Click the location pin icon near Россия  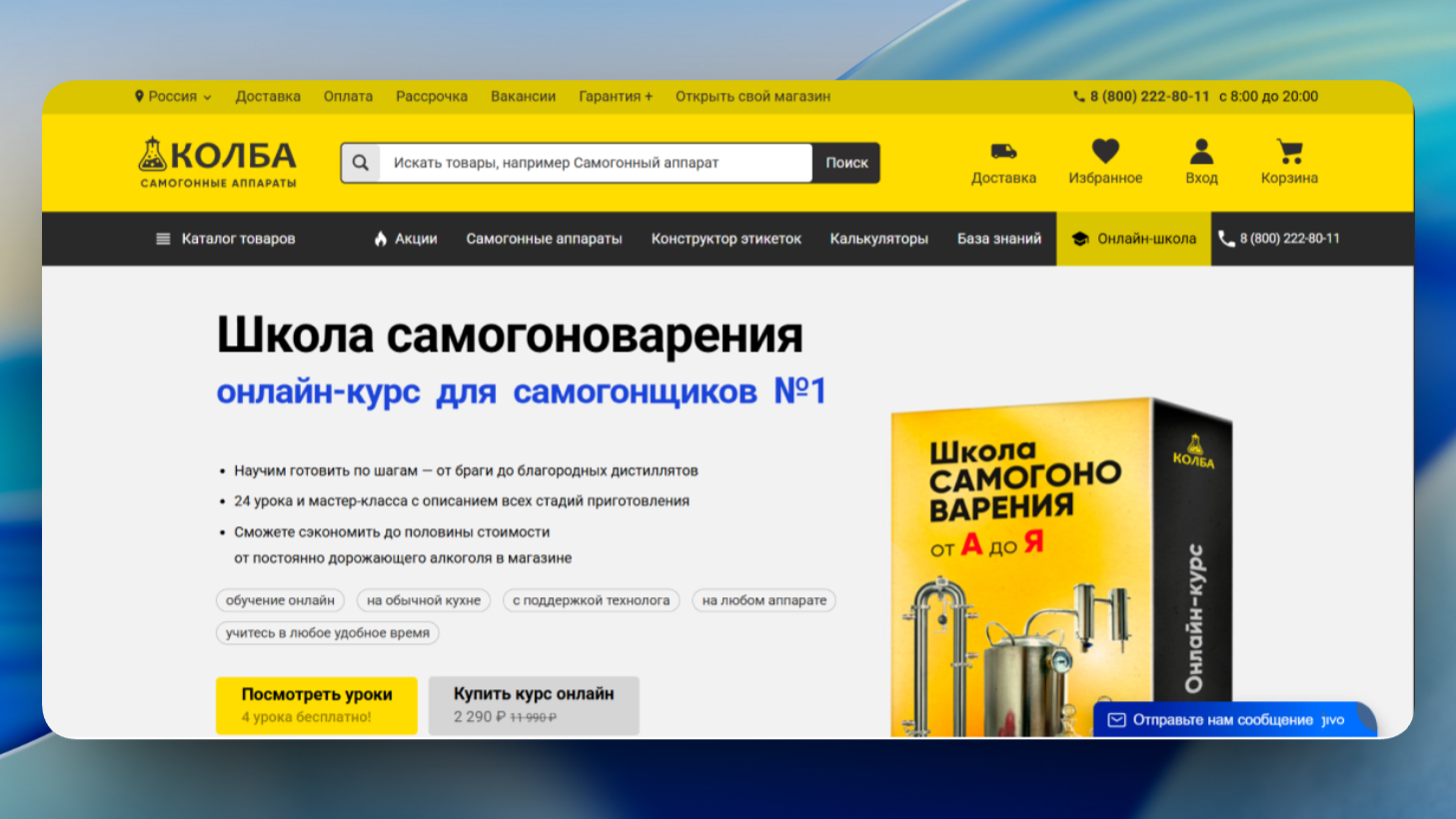pos(139,97)
